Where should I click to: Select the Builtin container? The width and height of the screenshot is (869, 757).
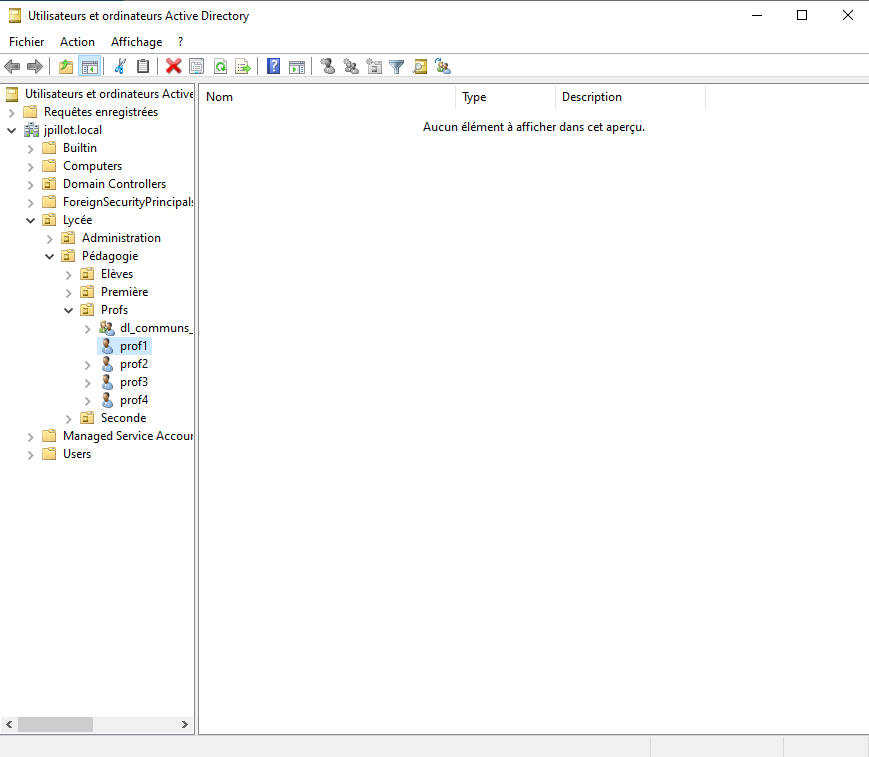coord(80,148)
